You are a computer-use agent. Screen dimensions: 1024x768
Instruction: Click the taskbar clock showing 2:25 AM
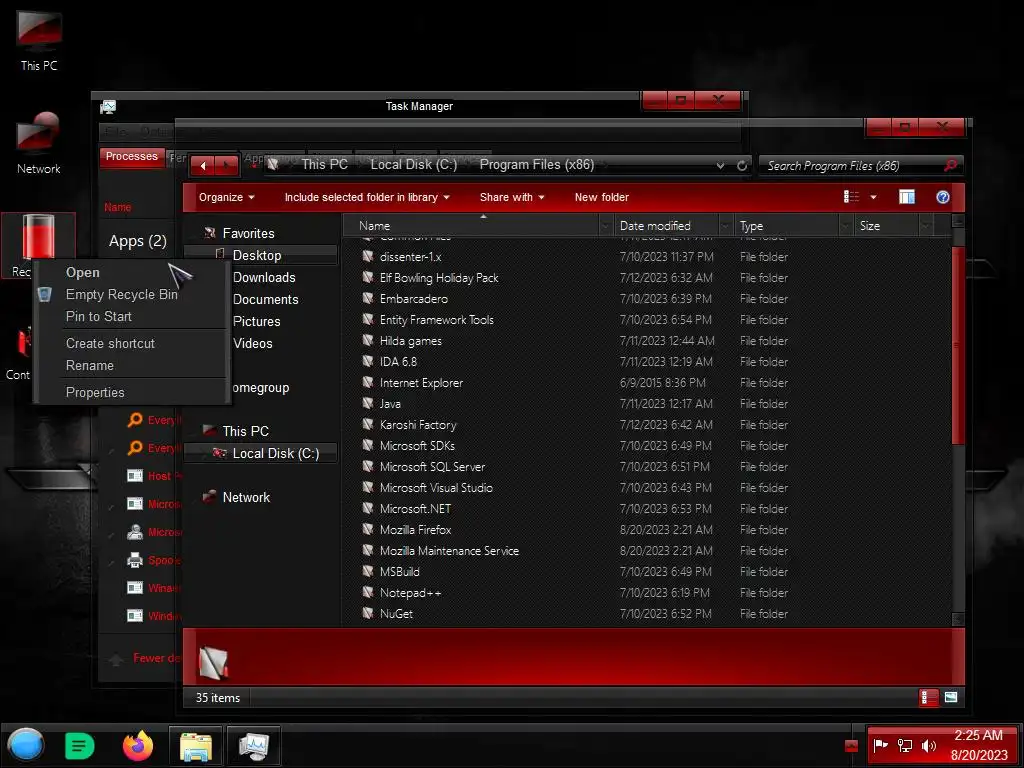point(978,745)
